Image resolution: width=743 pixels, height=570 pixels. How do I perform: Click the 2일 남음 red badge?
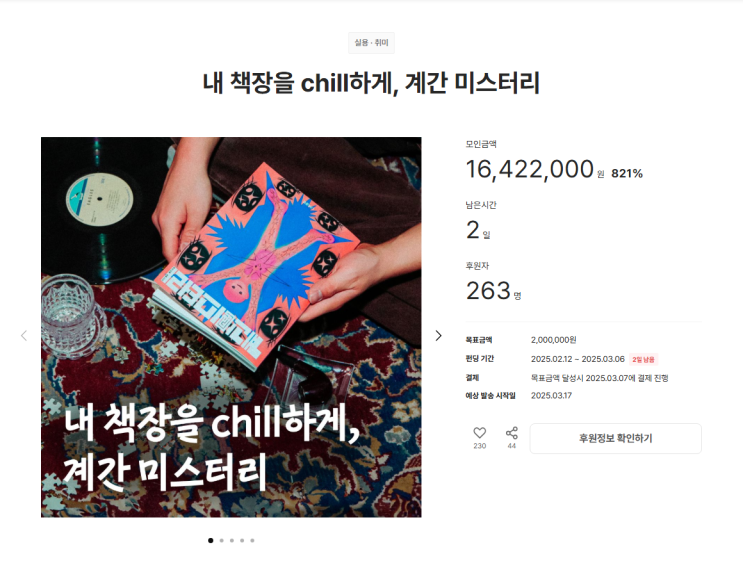click(x=643, y=360)
